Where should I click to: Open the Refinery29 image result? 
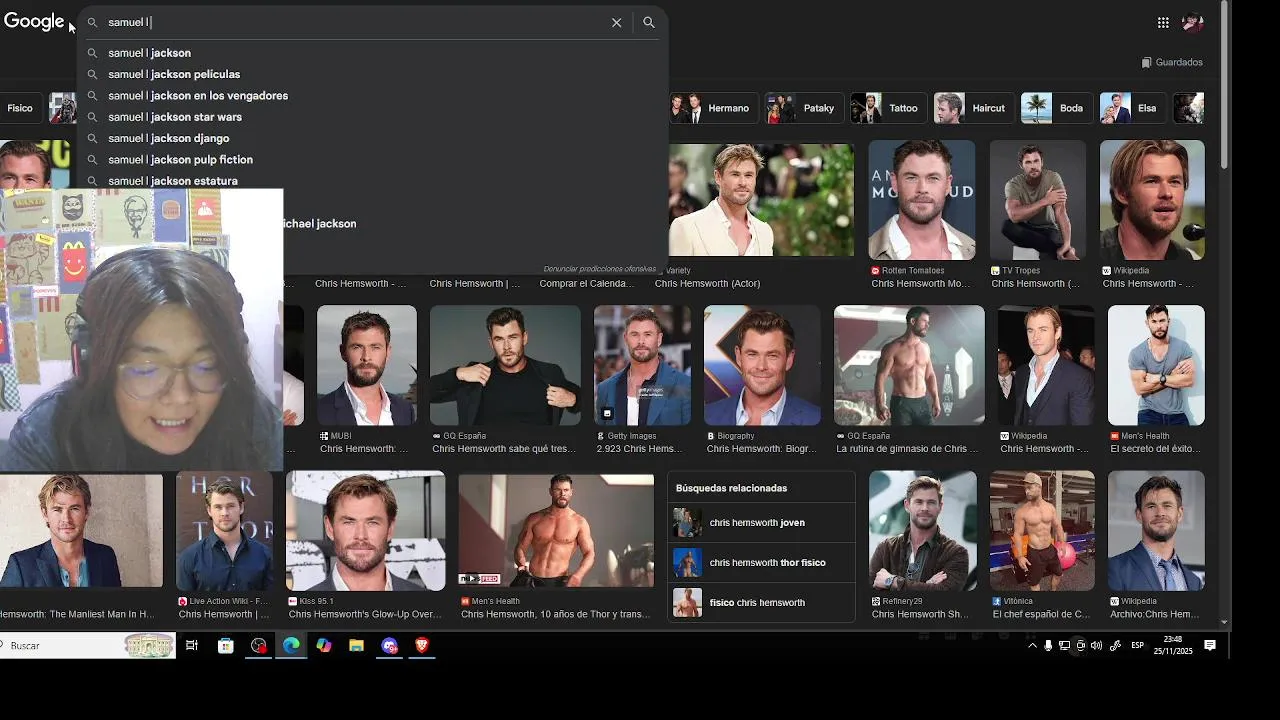pos(922,530)
